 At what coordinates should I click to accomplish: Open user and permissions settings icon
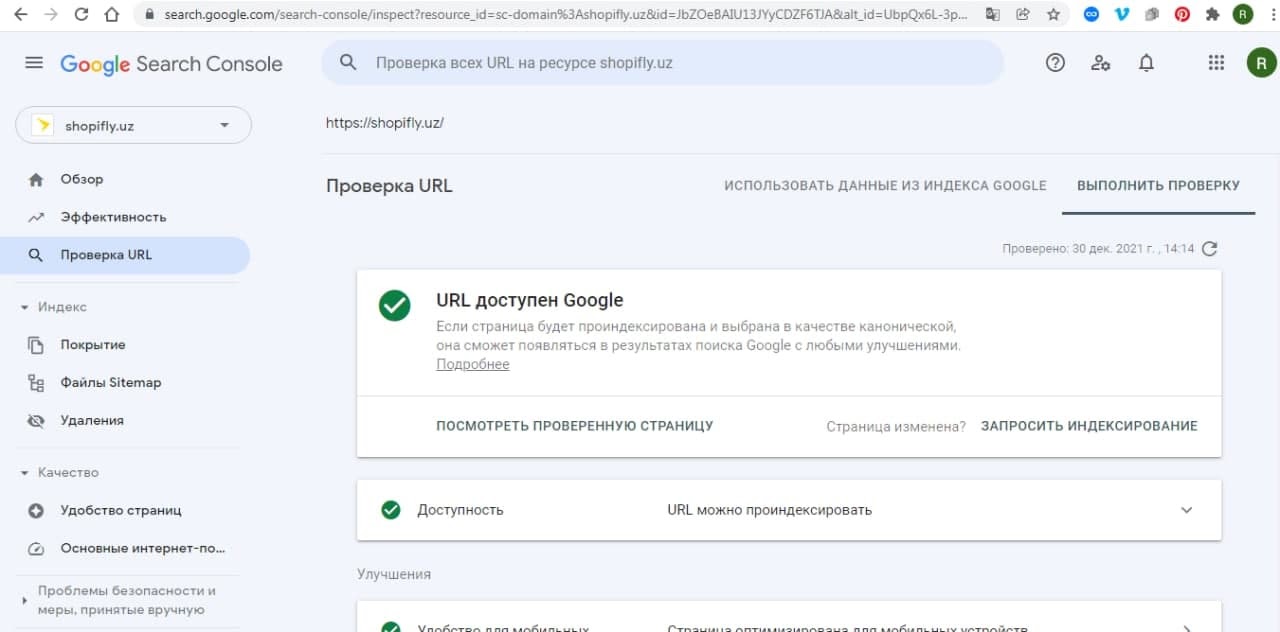1101,63
